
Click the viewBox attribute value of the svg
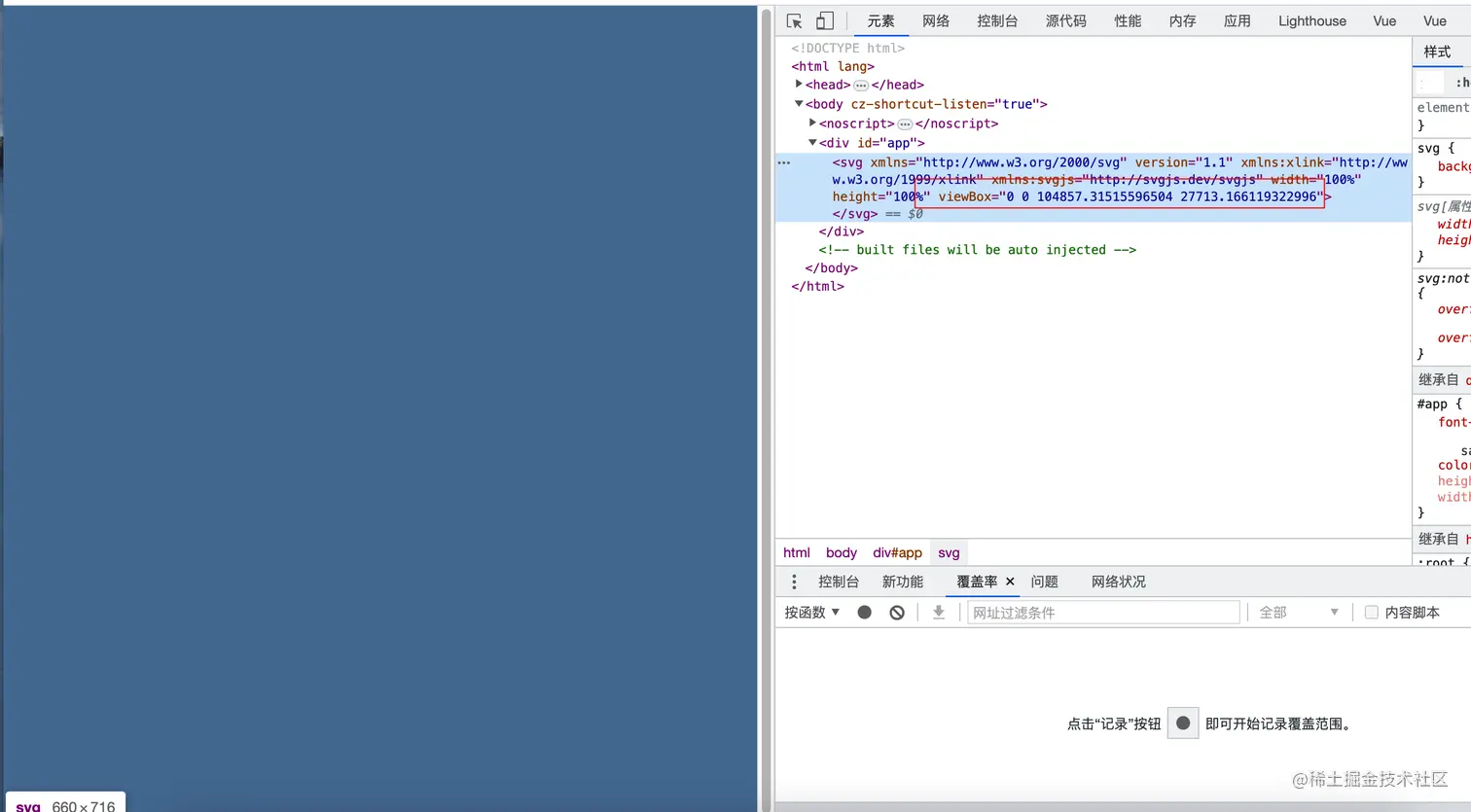click(1163, 196)
